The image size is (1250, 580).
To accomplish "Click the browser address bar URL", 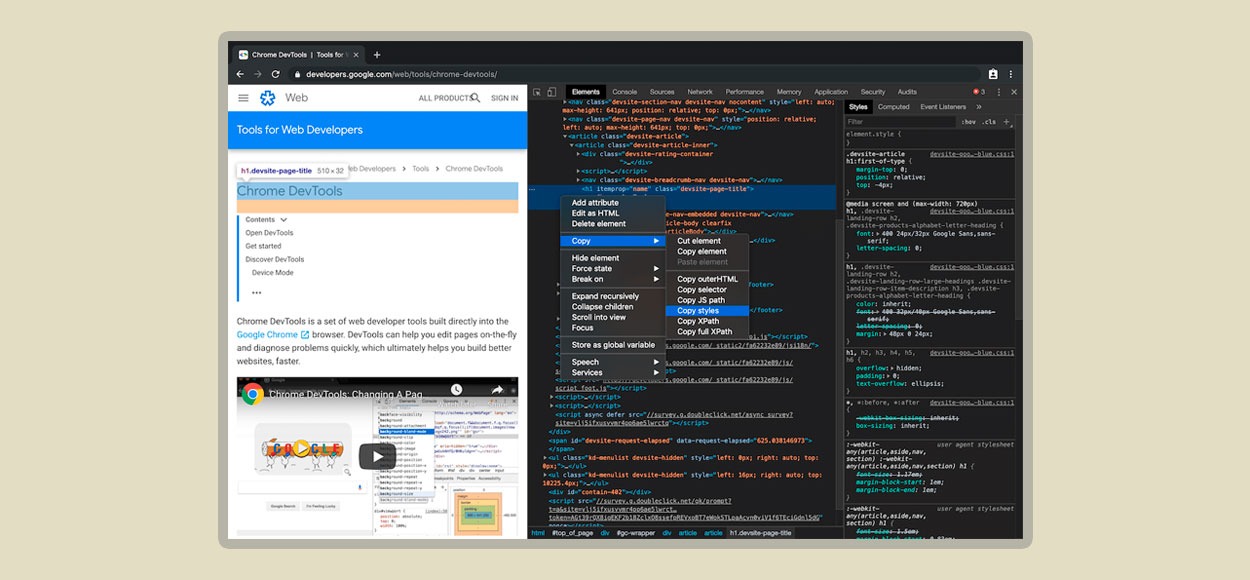I will [x=401, y=74].
